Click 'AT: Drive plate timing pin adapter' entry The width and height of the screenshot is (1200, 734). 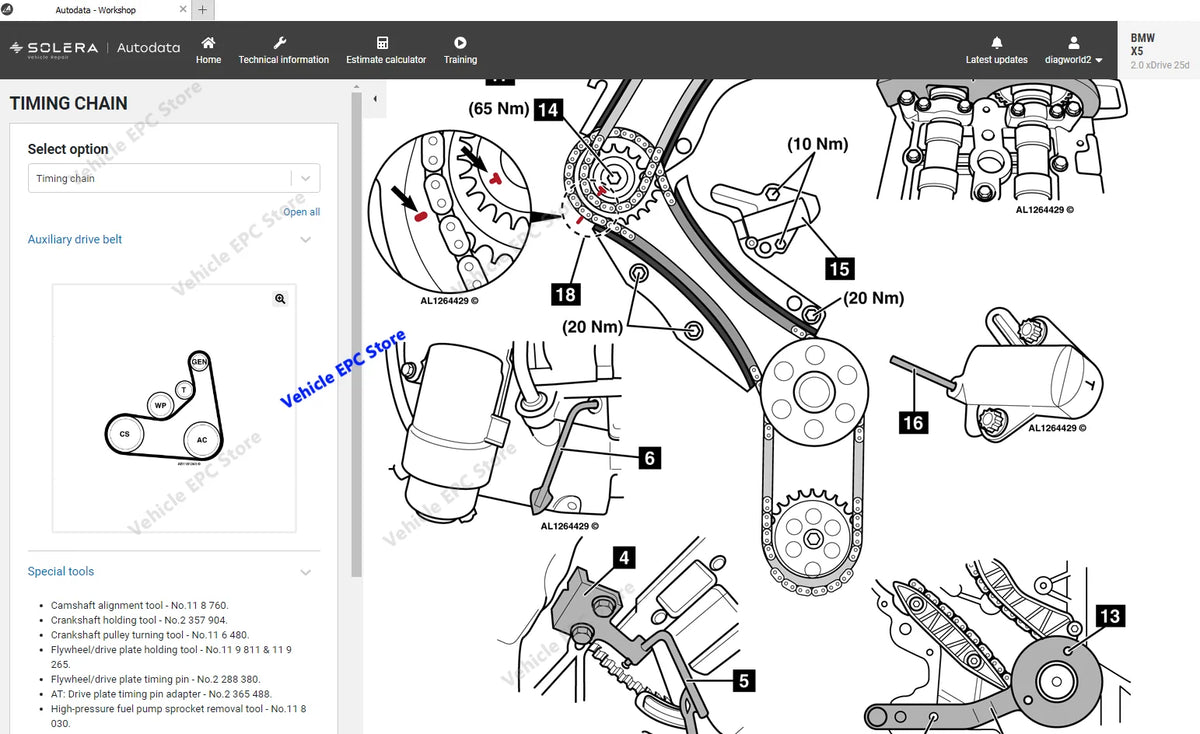161,694
